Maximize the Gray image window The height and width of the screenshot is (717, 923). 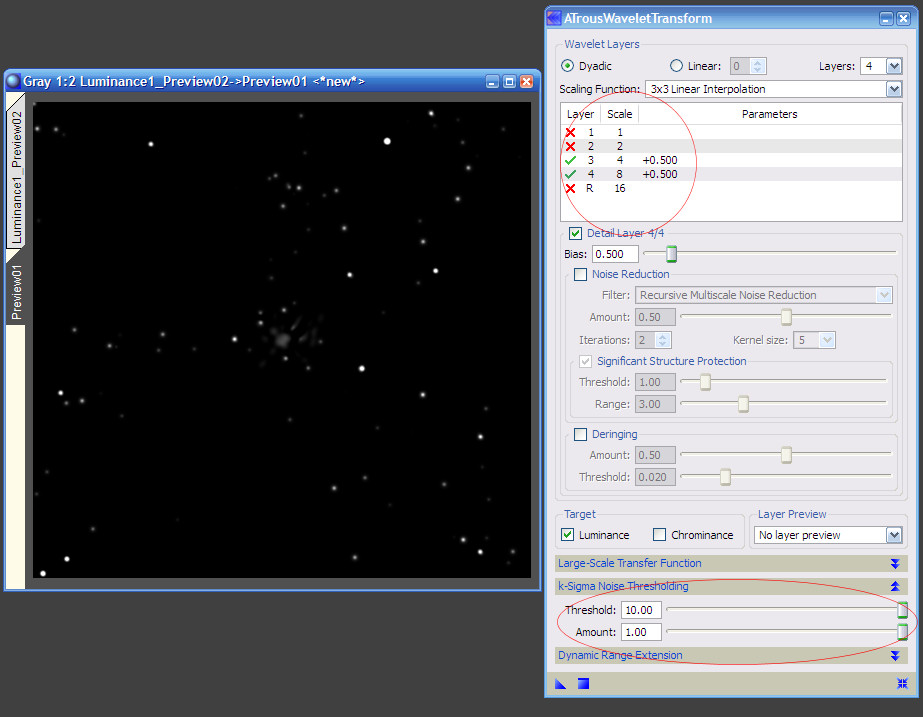(510, 82)
